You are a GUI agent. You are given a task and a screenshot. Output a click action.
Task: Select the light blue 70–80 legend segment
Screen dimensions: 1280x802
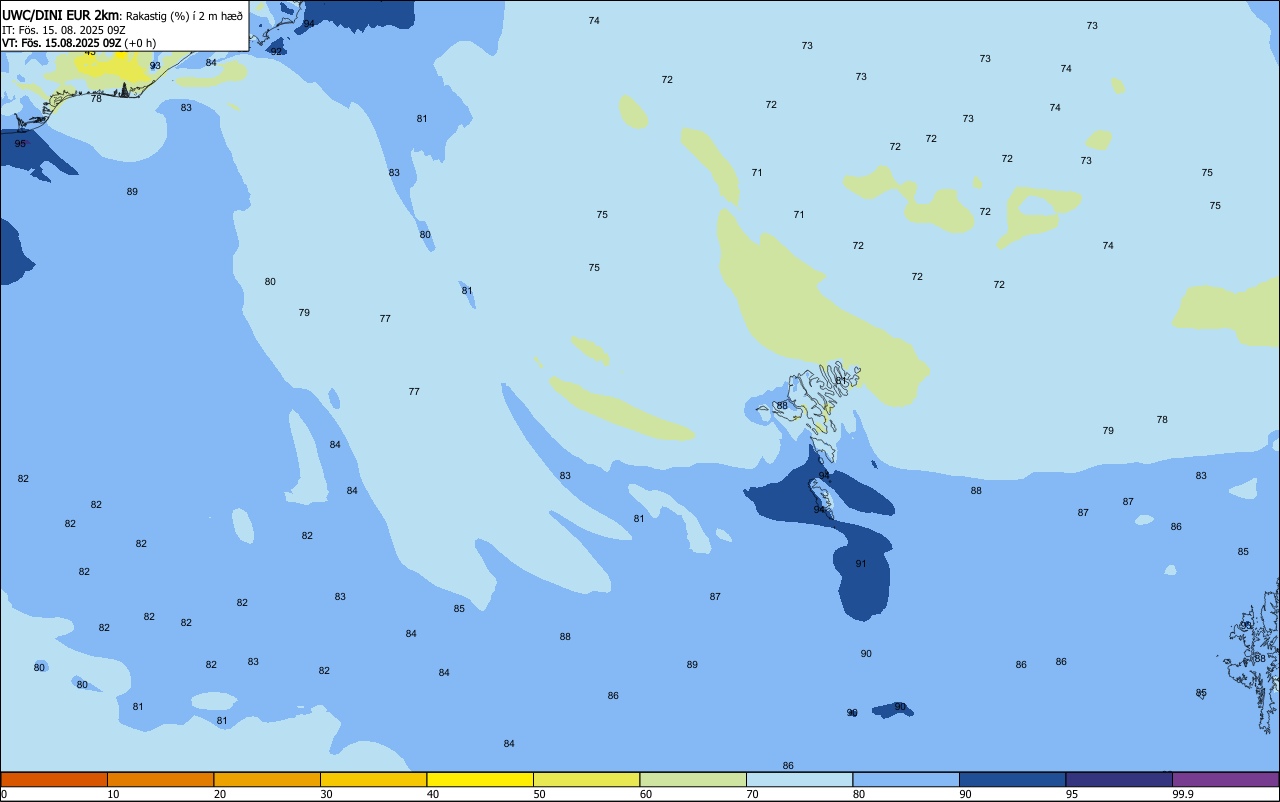pos(799,779)
